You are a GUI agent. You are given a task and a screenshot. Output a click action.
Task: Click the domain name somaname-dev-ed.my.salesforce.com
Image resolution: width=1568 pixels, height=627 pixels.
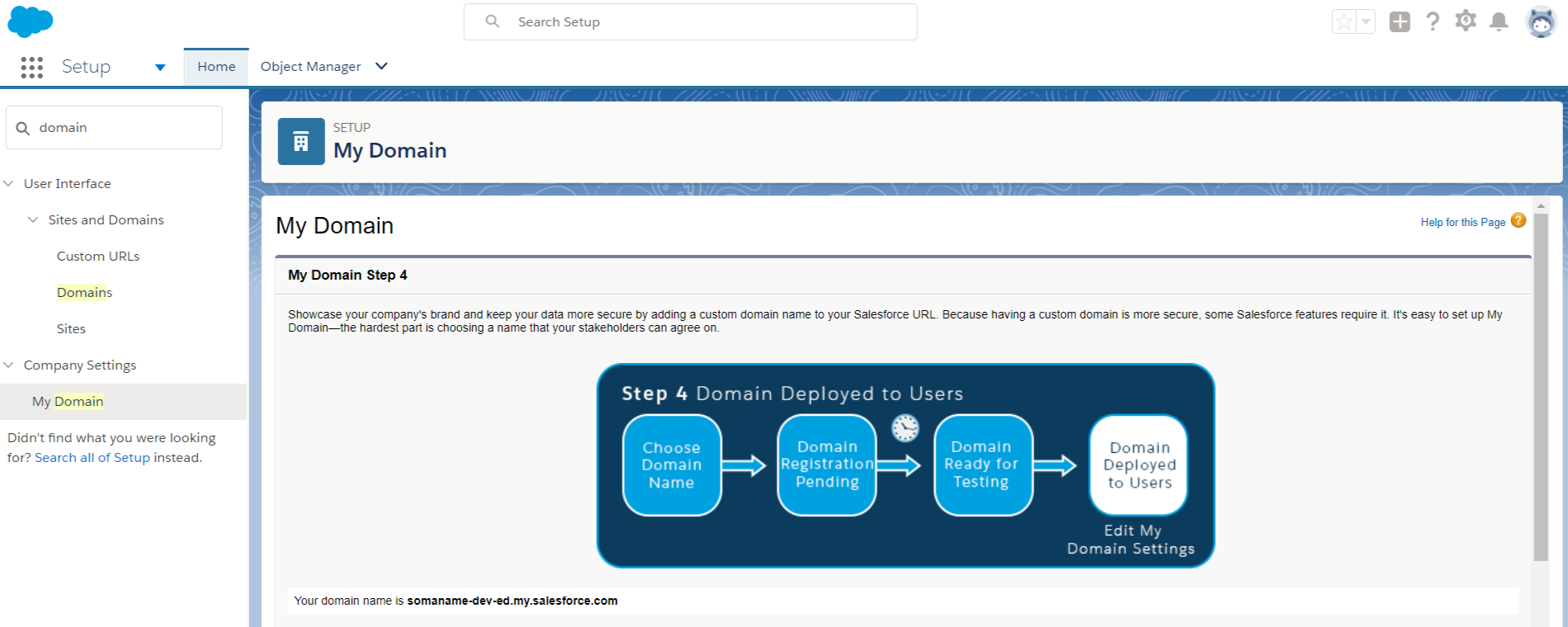click(512, 601)
